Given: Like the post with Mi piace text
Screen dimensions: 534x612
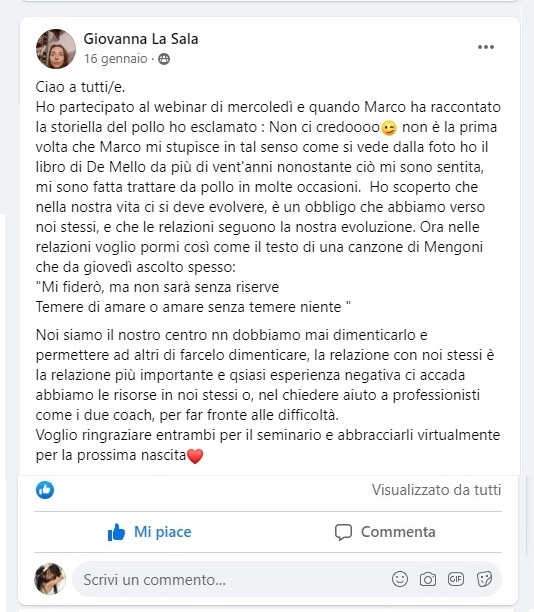Looking at the screenshot, I should 163,532.
